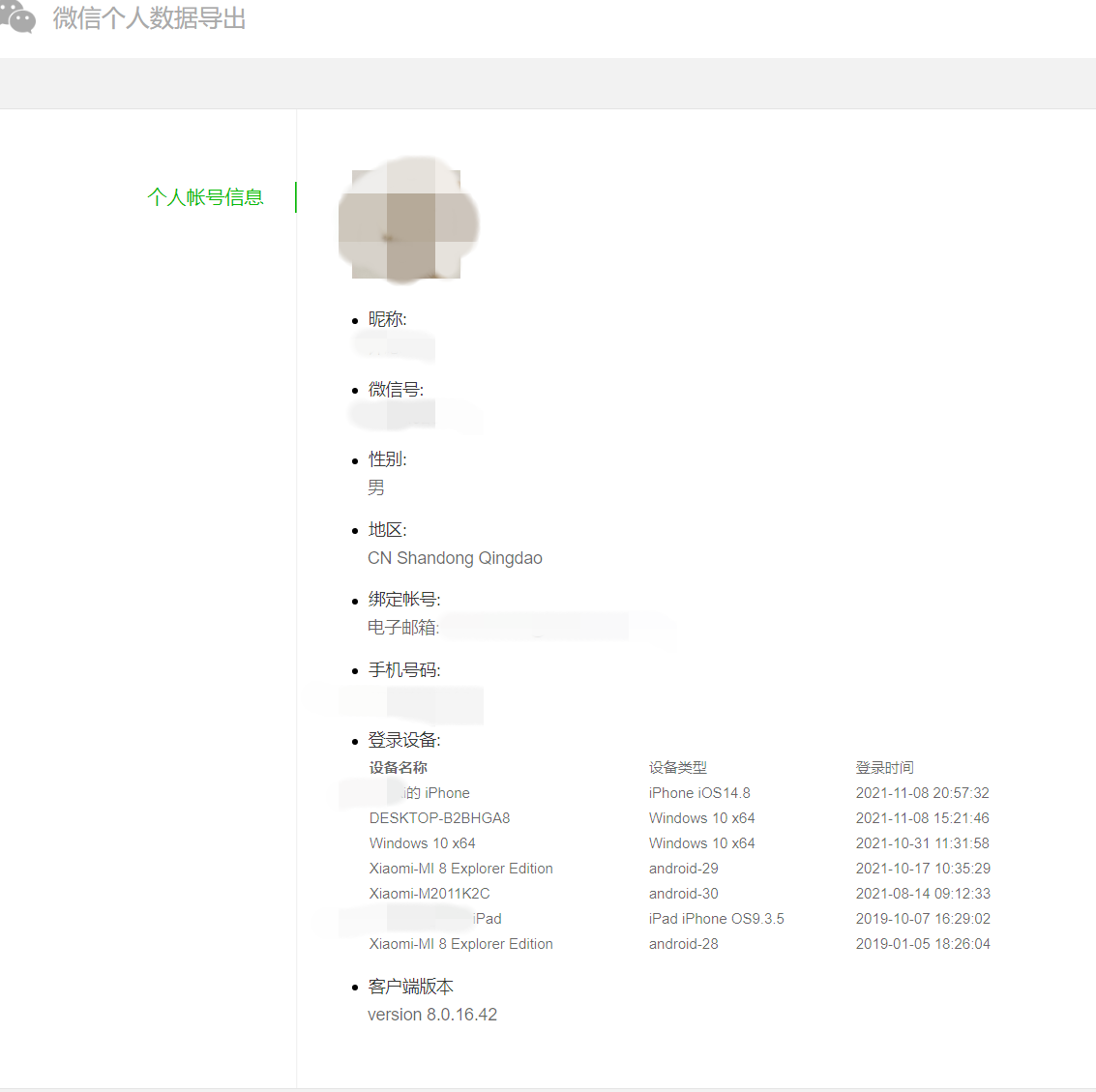Click the 设备名称 column header
This screenshot has height=1092, width=1096.
(398, 767)
